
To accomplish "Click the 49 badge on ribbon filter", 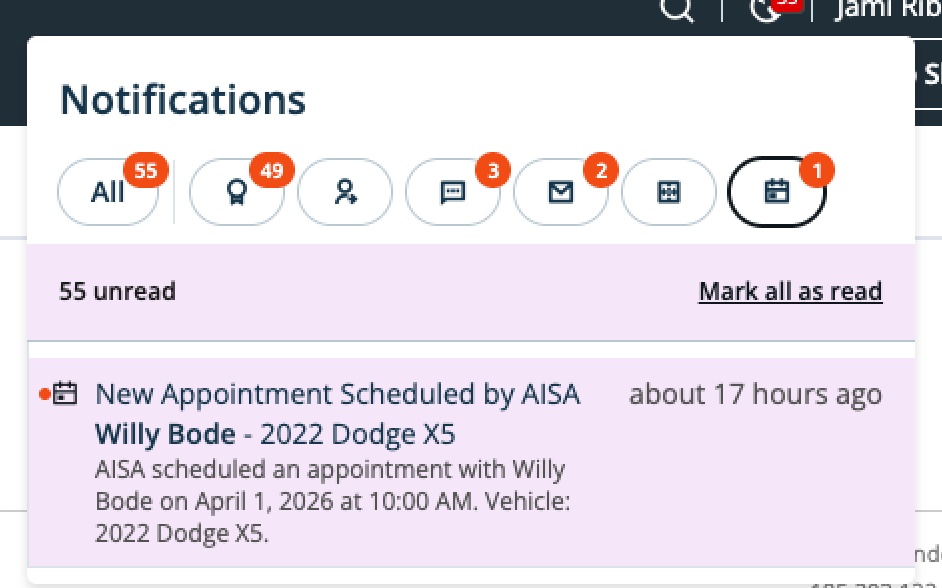I will [x=271, y=171].
